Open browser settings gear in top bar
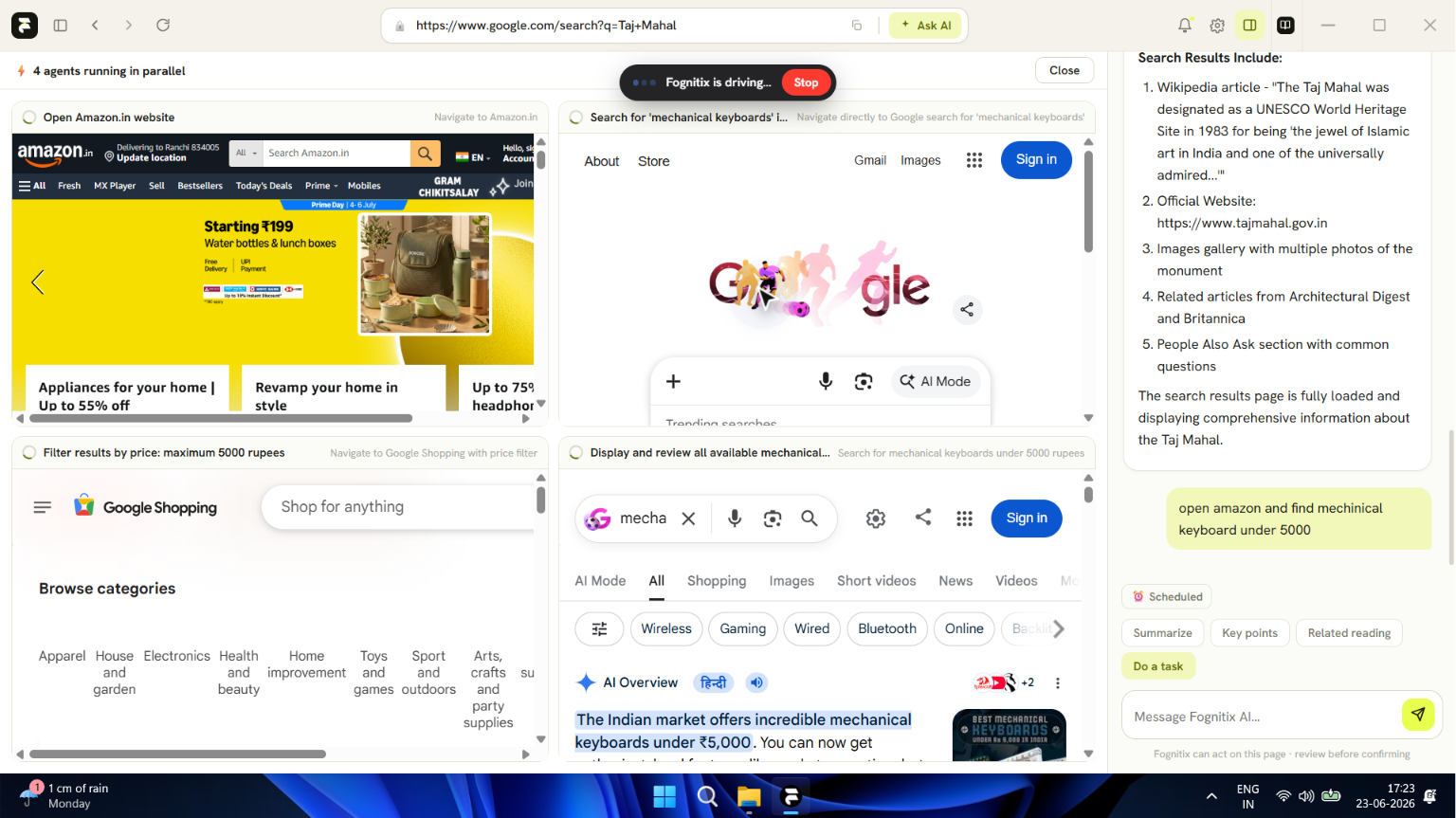The width and height of the screenshot is (1456, 818). click(1217, 26)
